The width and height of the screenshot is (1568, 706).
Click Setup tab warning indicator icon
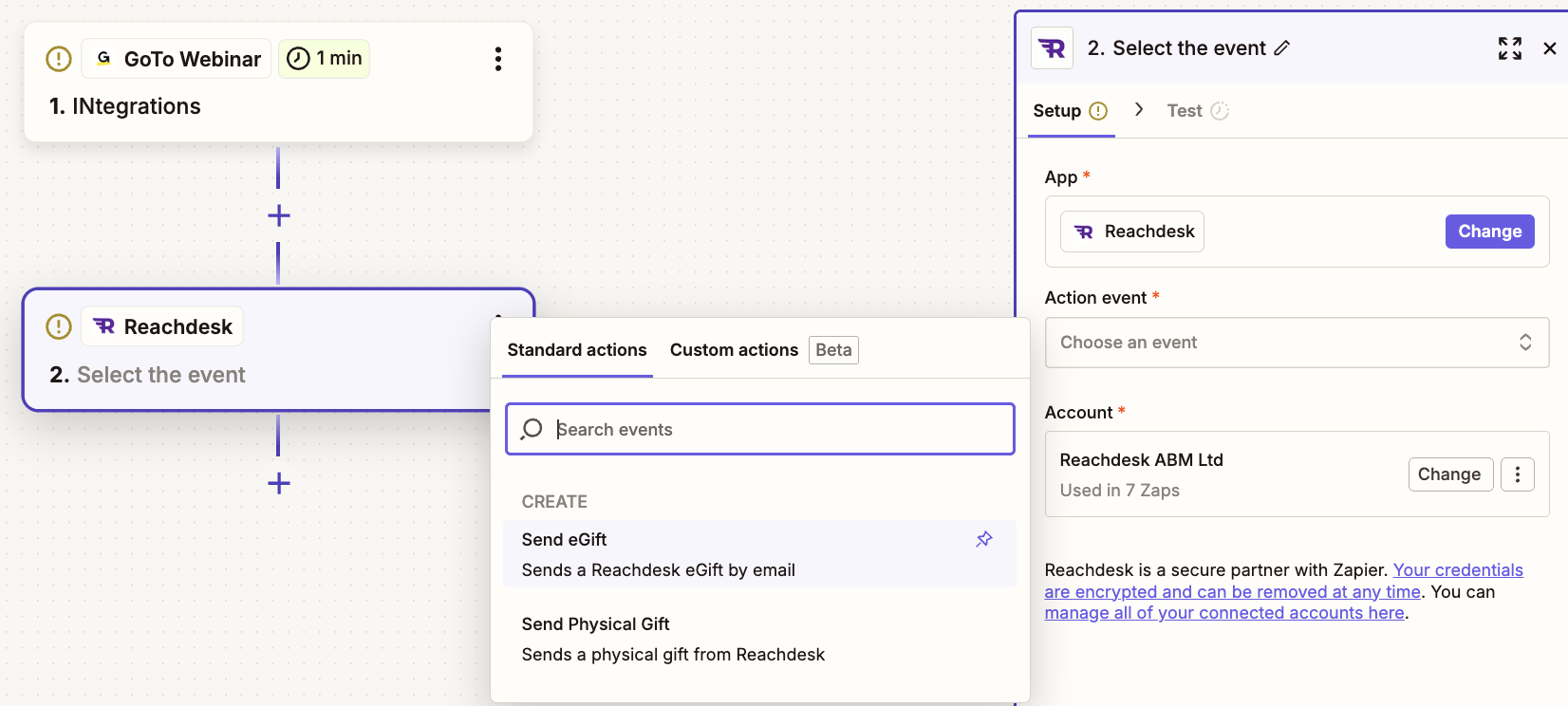pos(1098,111)
